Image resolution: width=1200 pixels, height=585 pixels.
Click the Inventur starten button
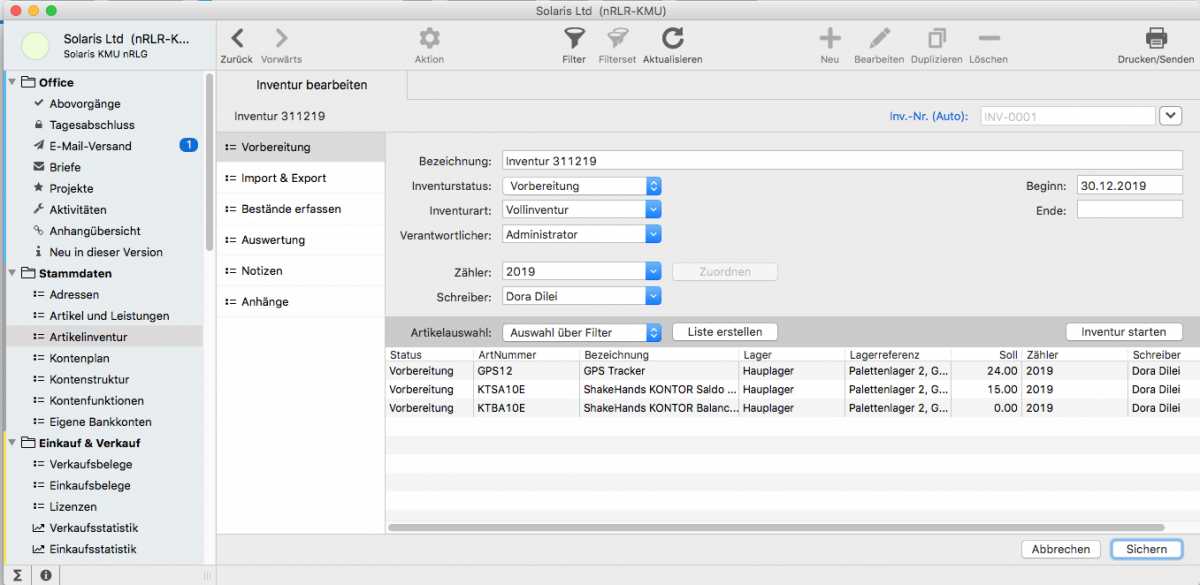1123,332
